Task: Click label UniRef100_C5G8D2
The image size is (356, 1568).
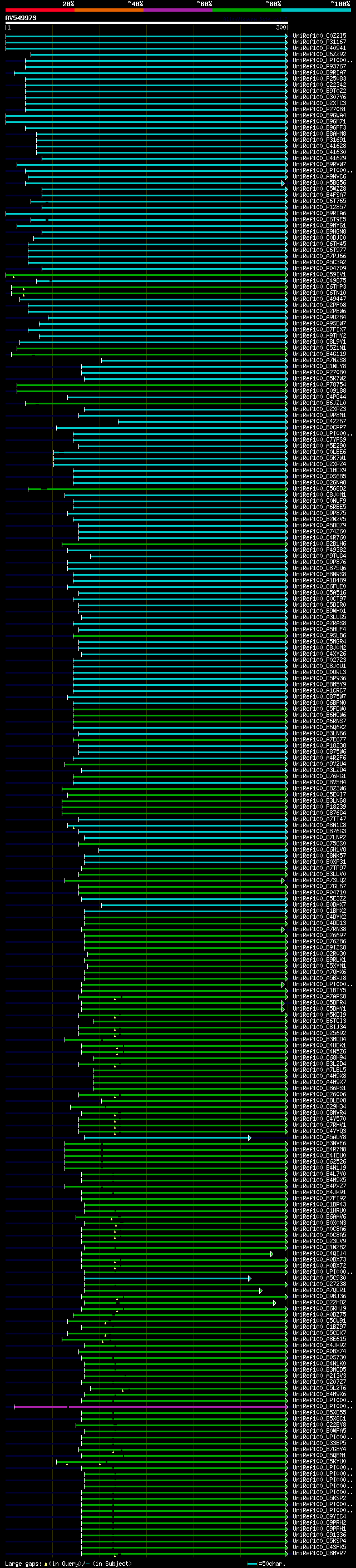Action: tap(319, 489)
